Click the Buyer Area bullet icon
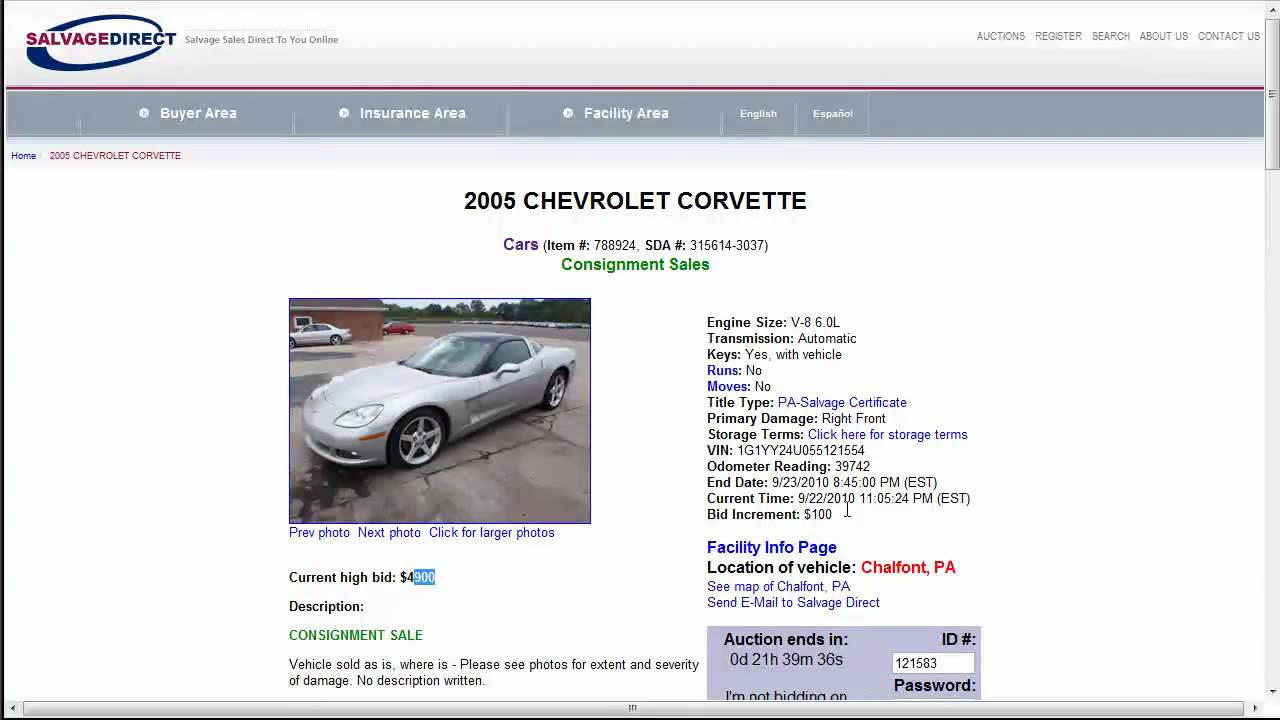 [144, 113]
